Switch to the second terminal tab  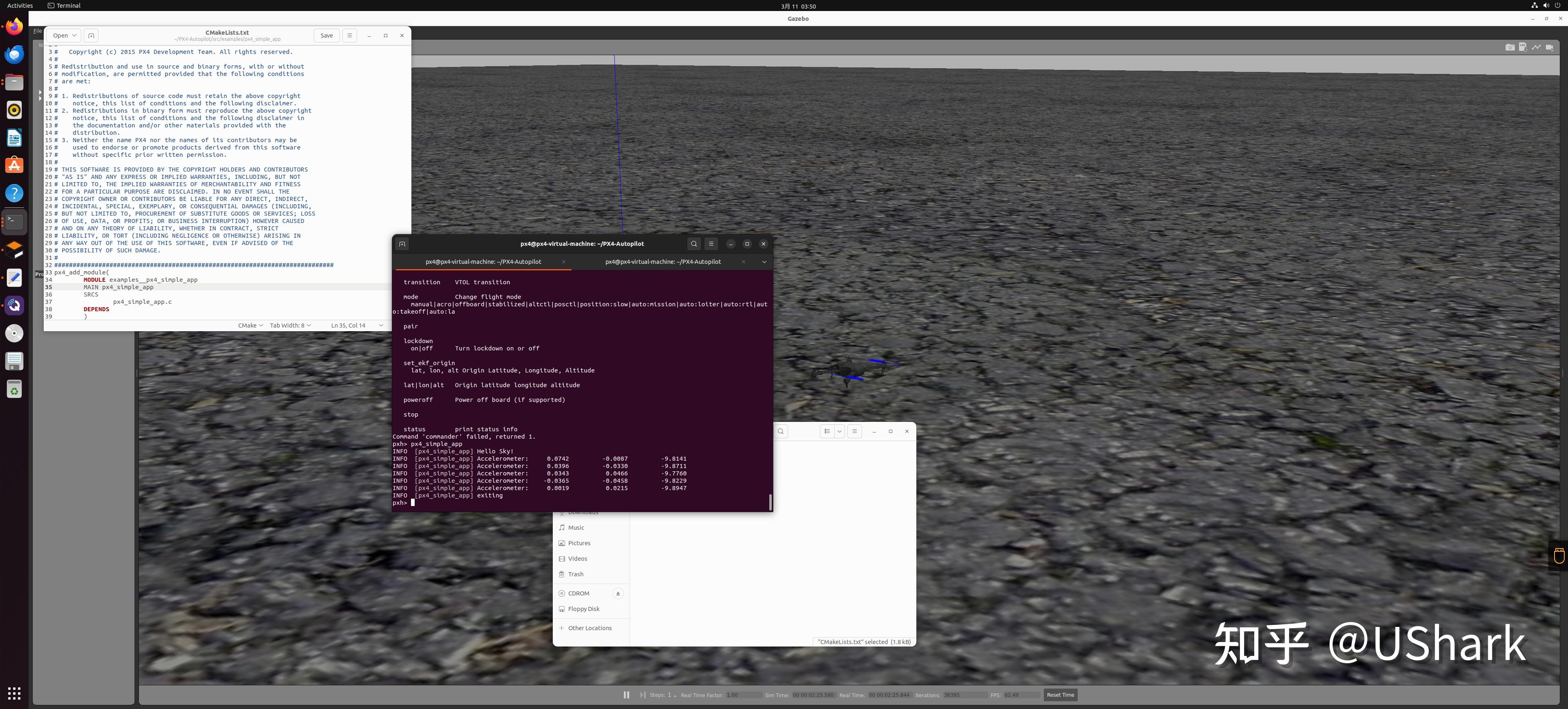(x=662, y=262)
